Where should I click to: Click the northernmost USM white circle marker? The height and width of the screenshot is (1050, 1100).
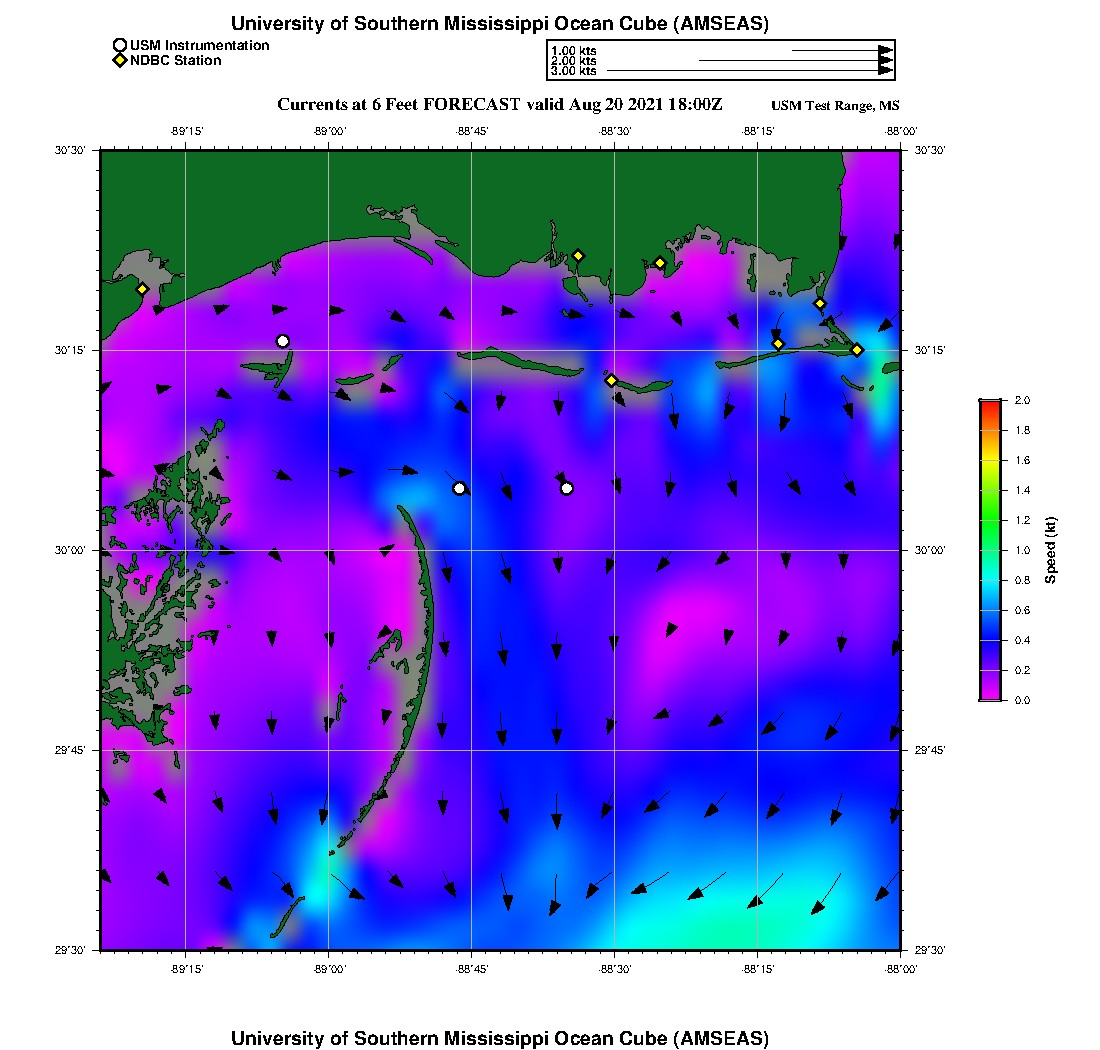[x=283, y=341]
